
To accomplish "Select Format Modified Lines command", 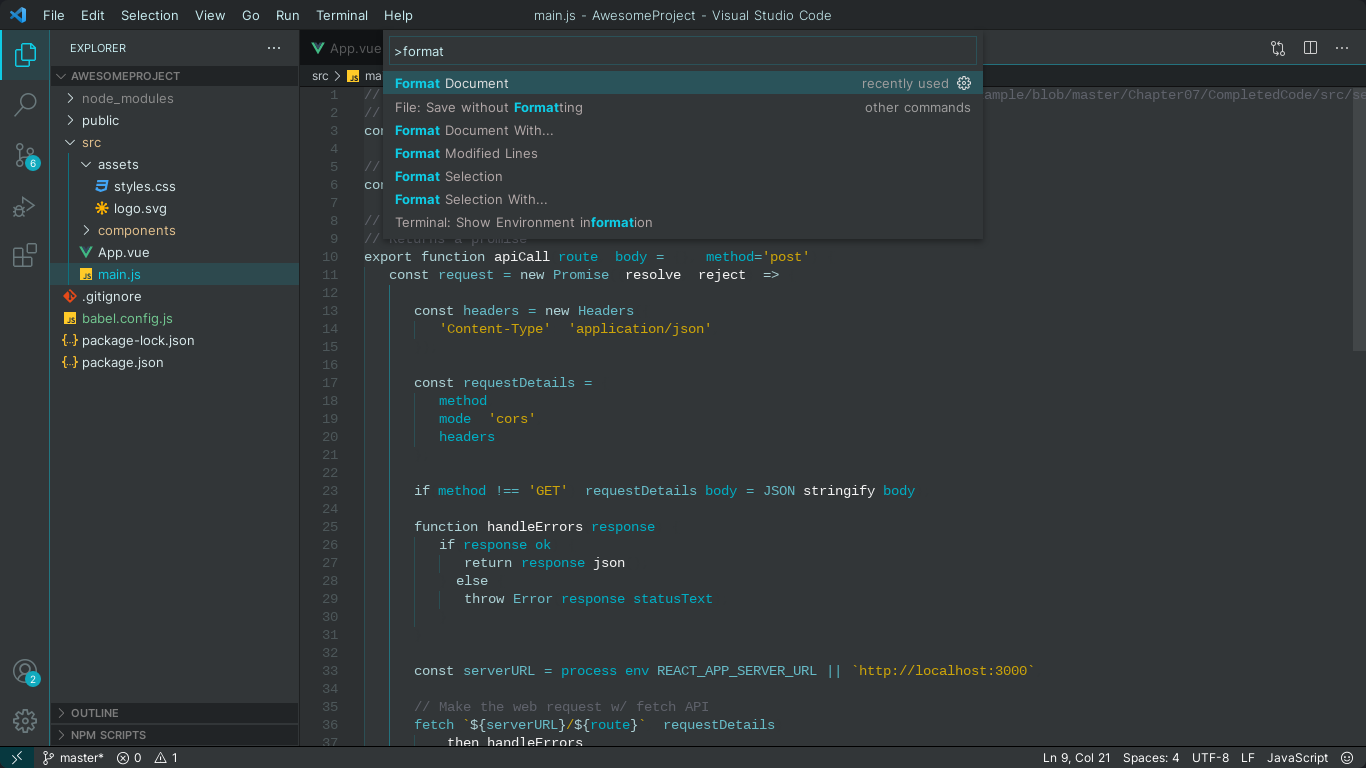I will click(683, 153).
